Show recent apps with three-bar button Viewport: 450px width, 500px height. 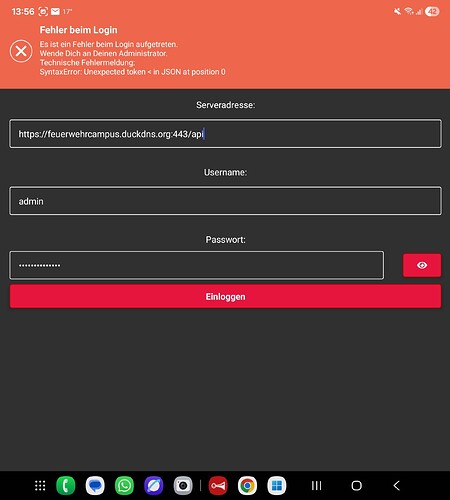point(316,486)
